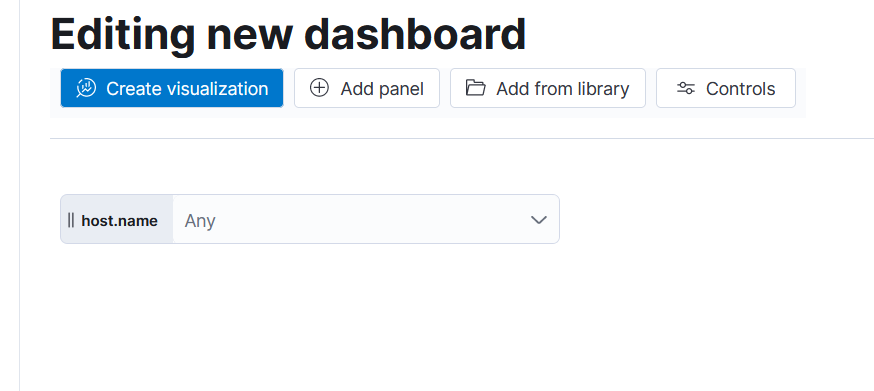Select the host.name control label
The image size is (874, 391).
pos(119,221)
